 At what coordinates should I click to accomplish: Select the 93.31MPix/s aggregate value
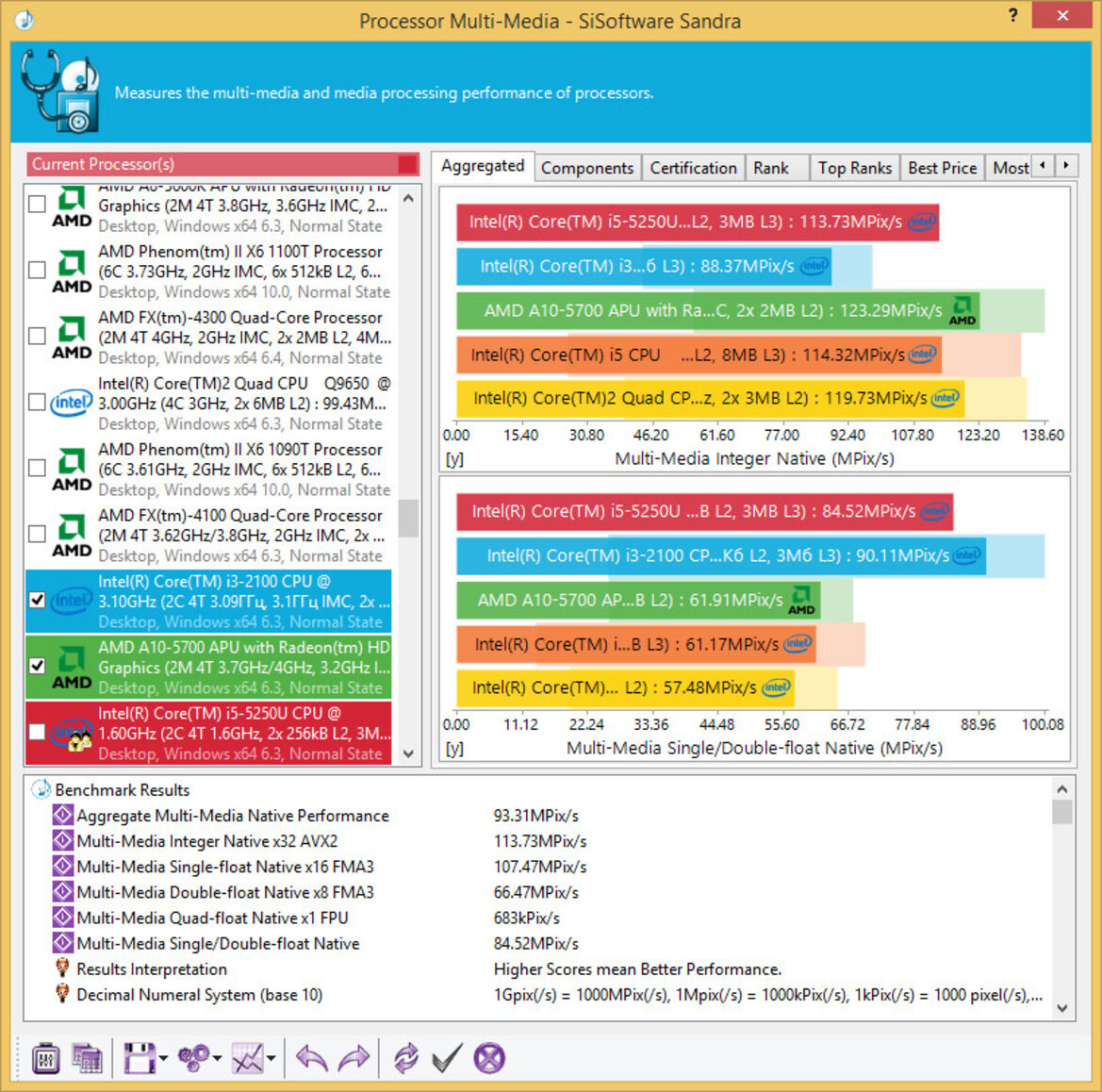pyautogui.click(x=536, y=816)
